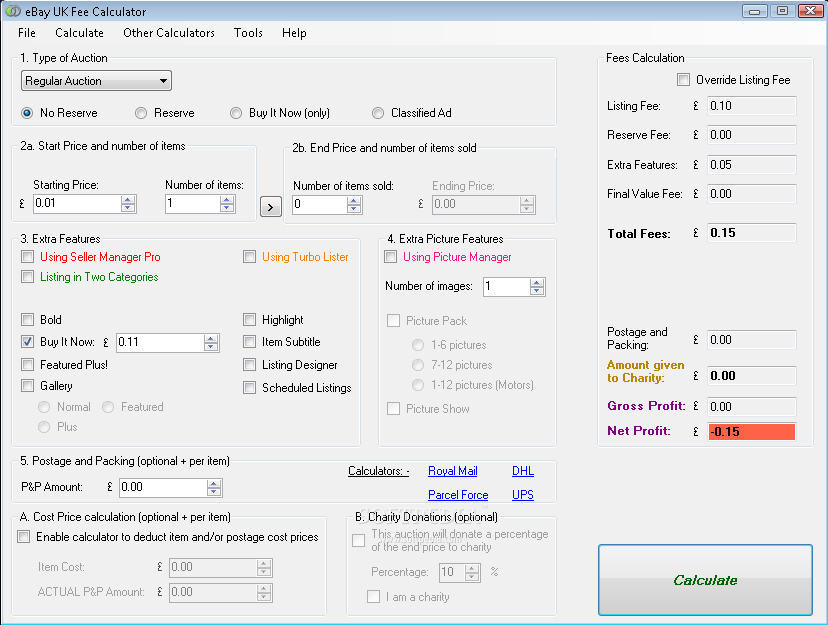Click the big Calculate button
Viewport: 828px width, 625px height.
click(705, 580)
